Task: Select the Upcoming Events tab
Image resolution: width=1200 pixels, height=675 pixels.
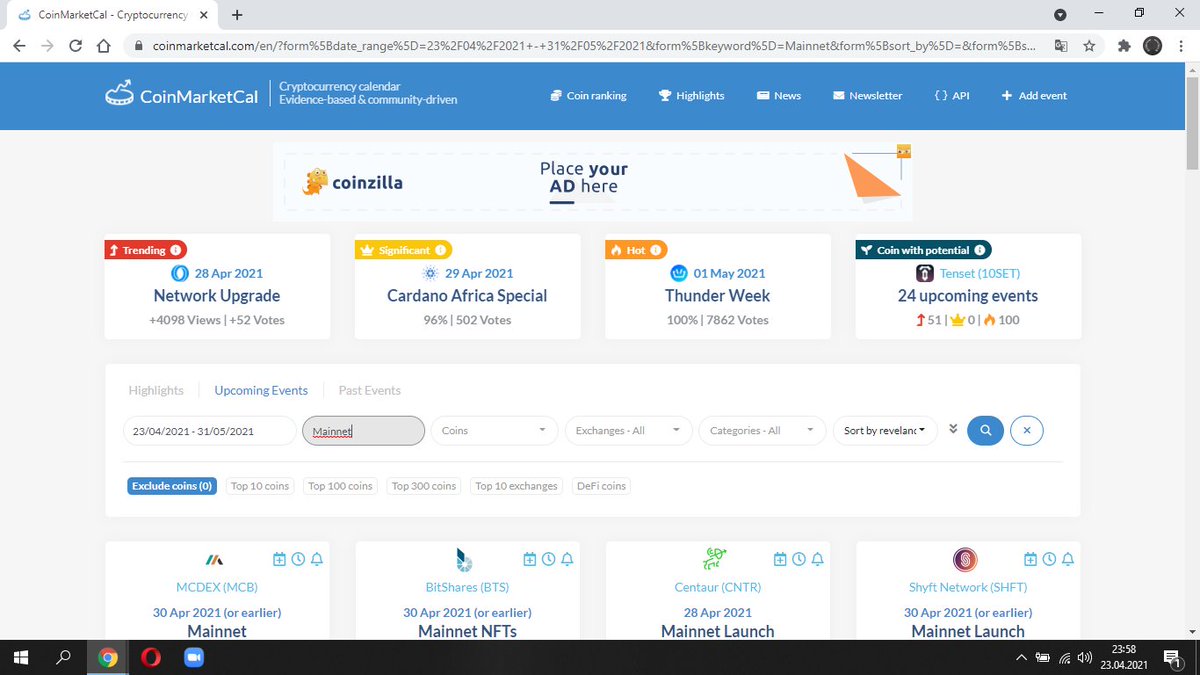Action: point(261,390)
